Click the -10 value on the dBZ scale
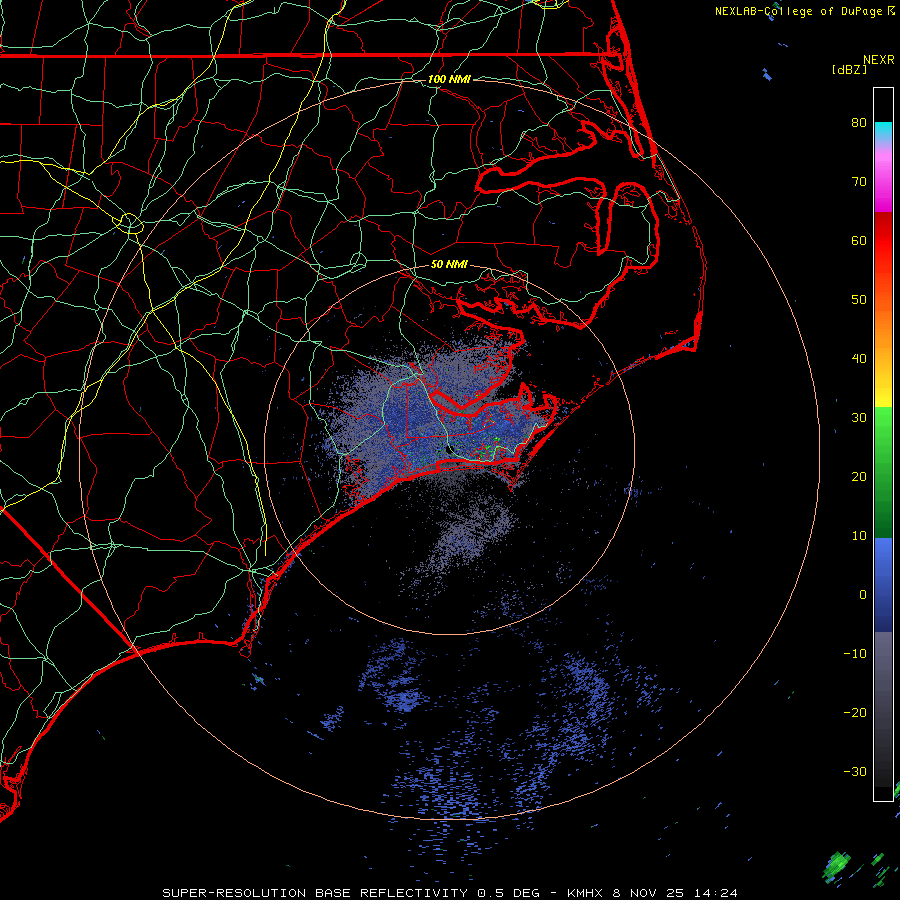The image size is (900, 900). pos(855,654)
